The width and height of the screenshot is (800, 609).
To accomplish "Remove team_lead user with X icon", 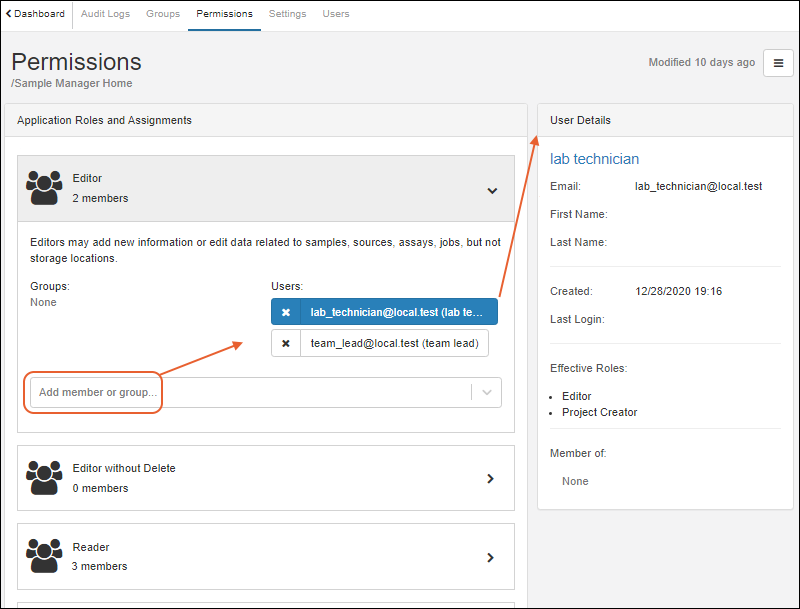I will pyautogui.click(x=286, y=344).
